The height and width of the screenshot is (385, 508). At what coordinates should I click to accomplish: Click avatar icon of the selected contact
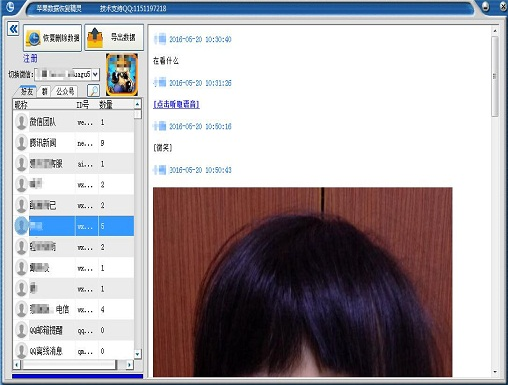(x=21, y=226)
